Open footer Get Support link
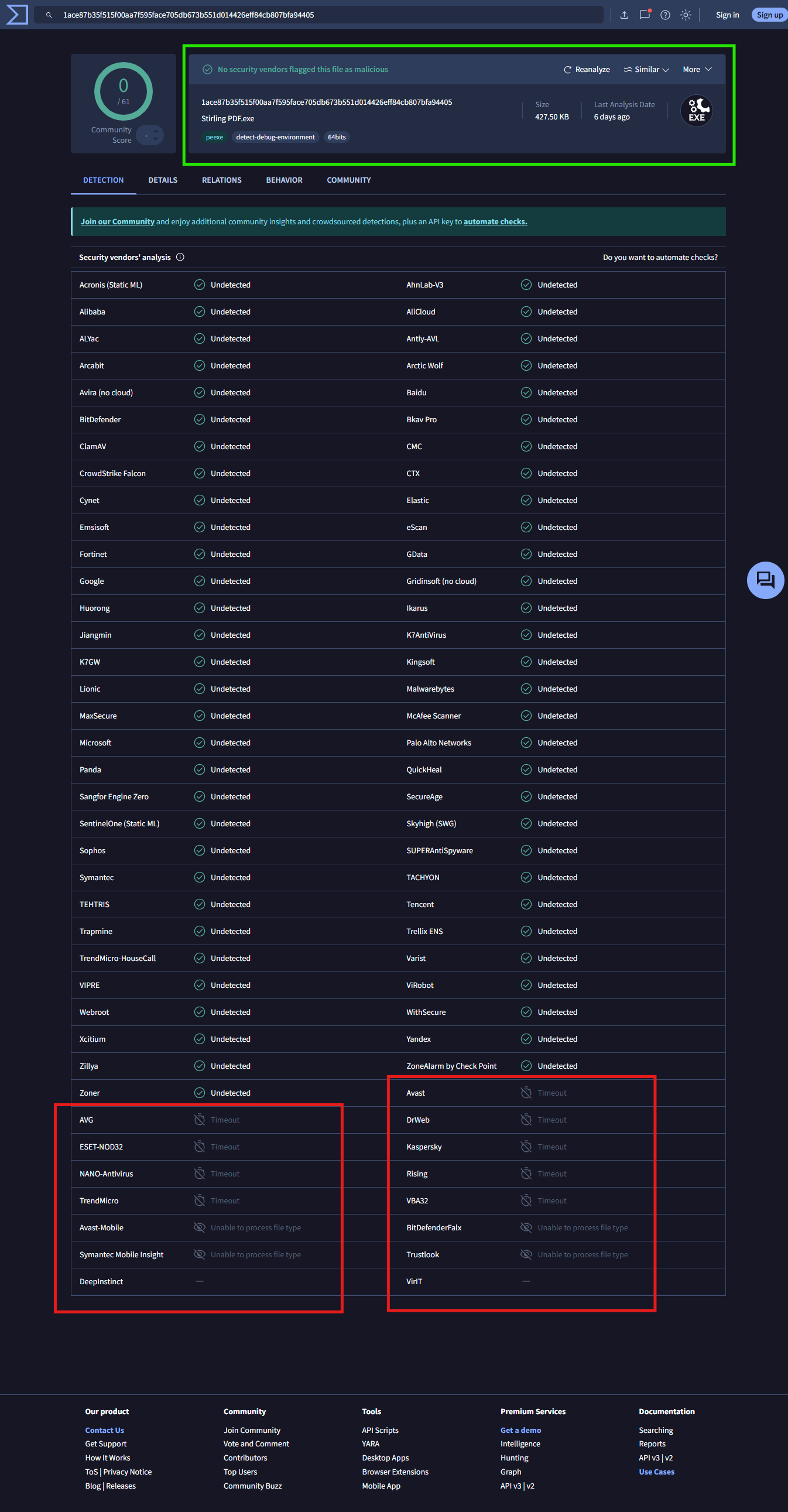788x1512 pixels. click(x=105, y=1444)
